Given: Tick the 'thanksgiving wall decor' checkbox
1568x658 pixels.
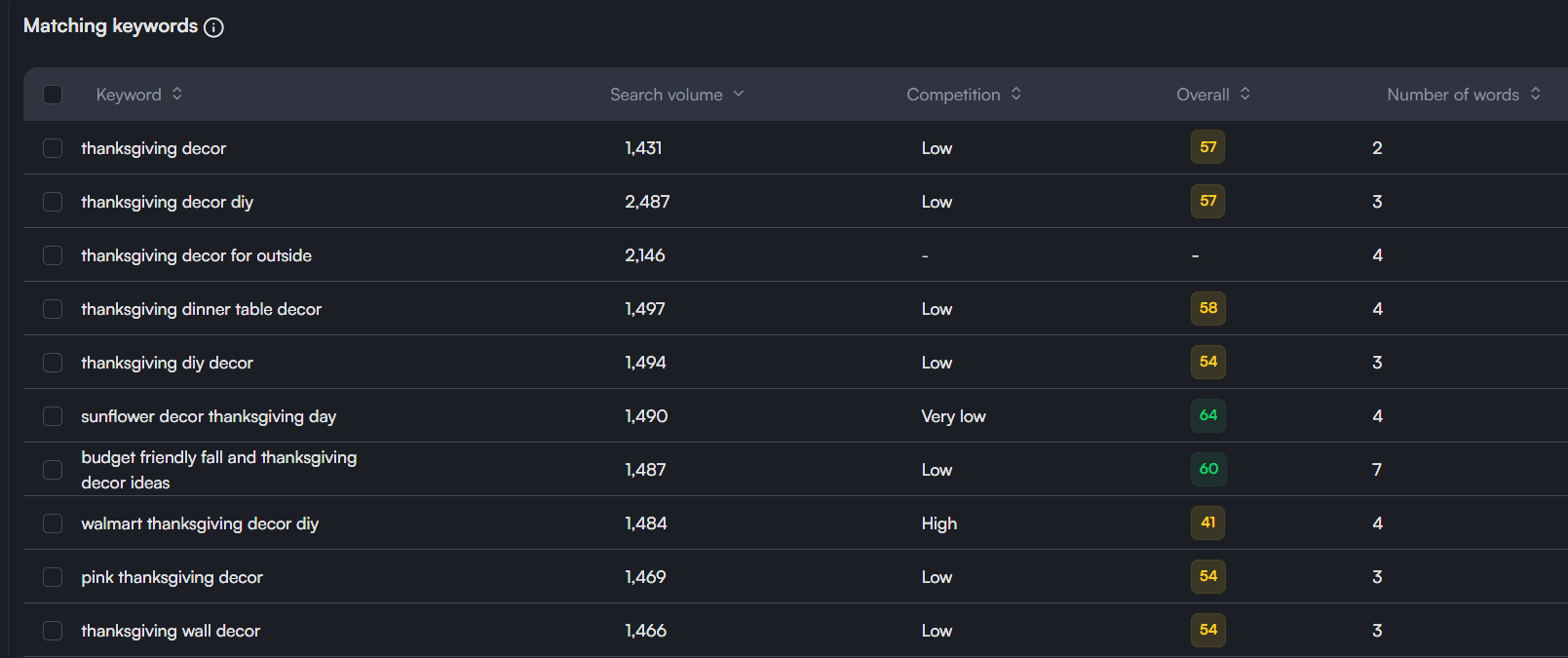Looking at the screenshot, I should coord(53,631).
